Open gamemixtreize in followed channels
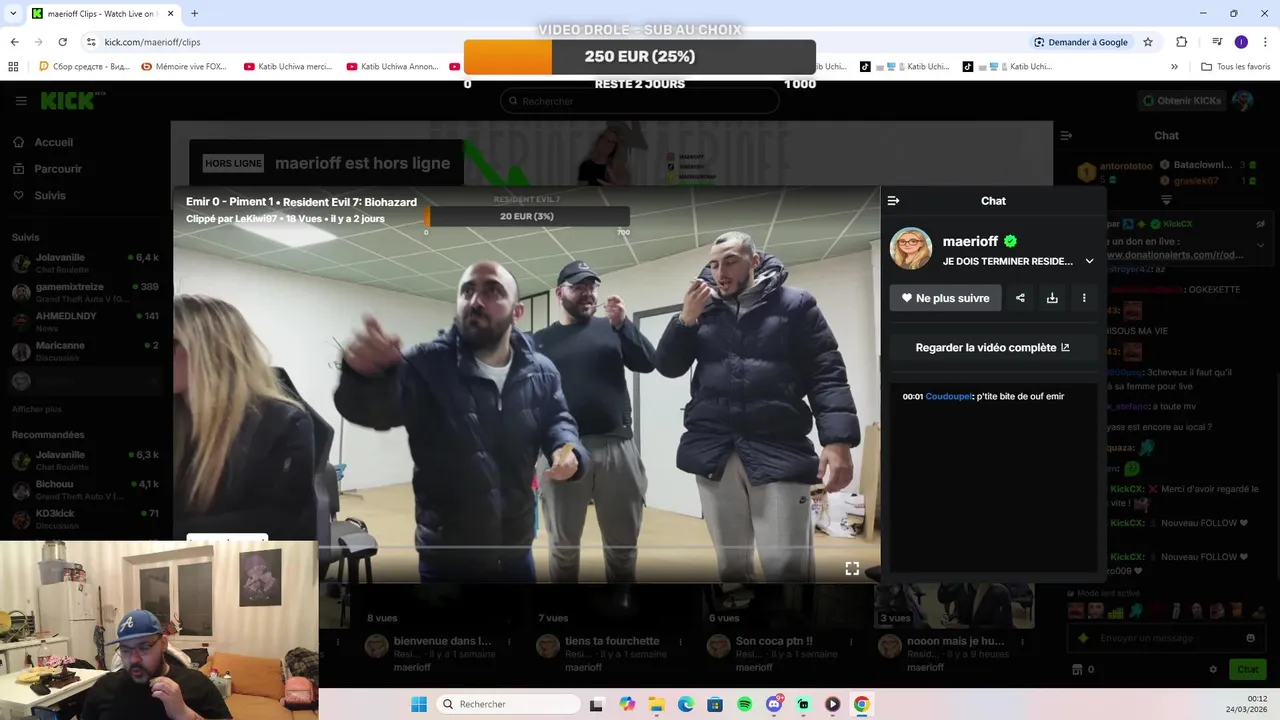Screen dimensions: 1280x720 click(x=84, y=291)
